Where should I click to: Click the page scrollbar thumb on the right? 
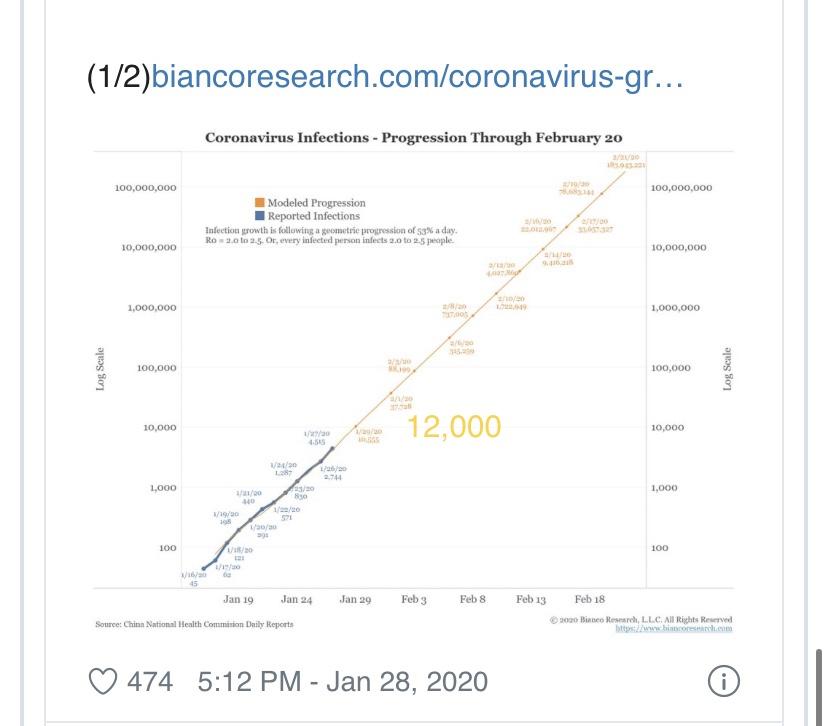coord(819,687)
